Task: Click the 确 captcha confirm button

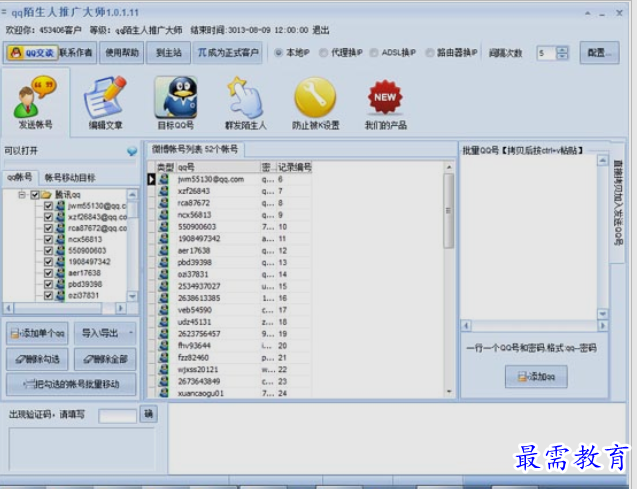Action: point(148,414)
